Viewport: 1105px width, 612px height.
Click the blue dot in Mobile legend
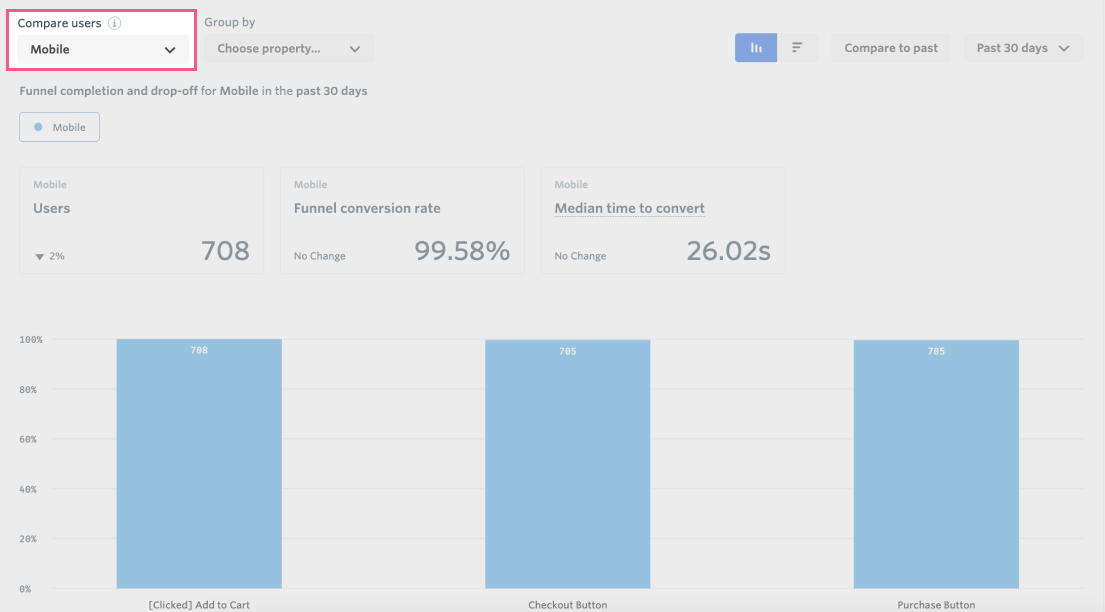[38, 127]
